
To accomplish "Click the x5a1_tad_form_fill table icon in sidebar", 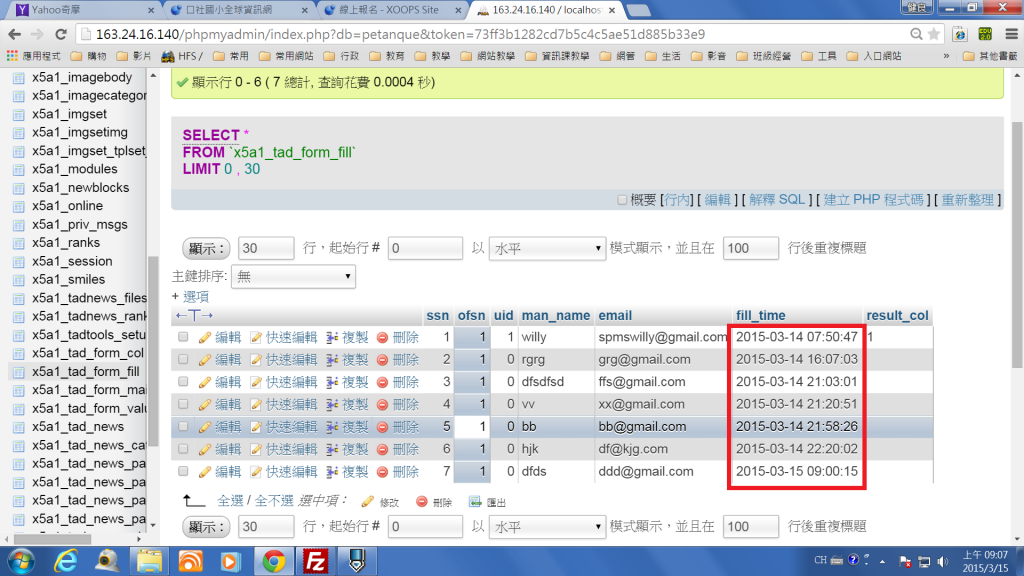I will (17, 371).
